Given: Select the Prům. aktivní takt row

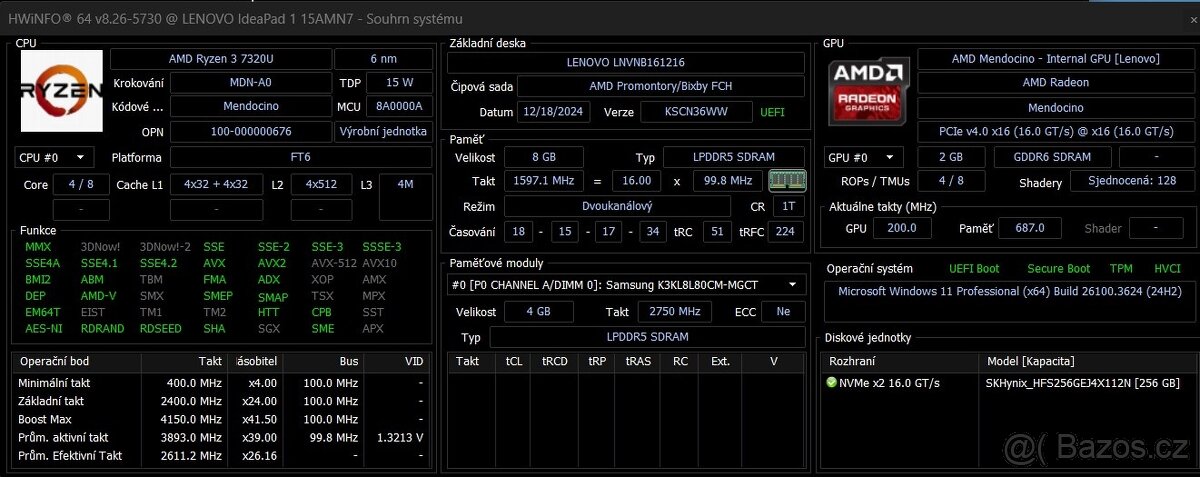Looking at the screenshot, I should point(223,437).
